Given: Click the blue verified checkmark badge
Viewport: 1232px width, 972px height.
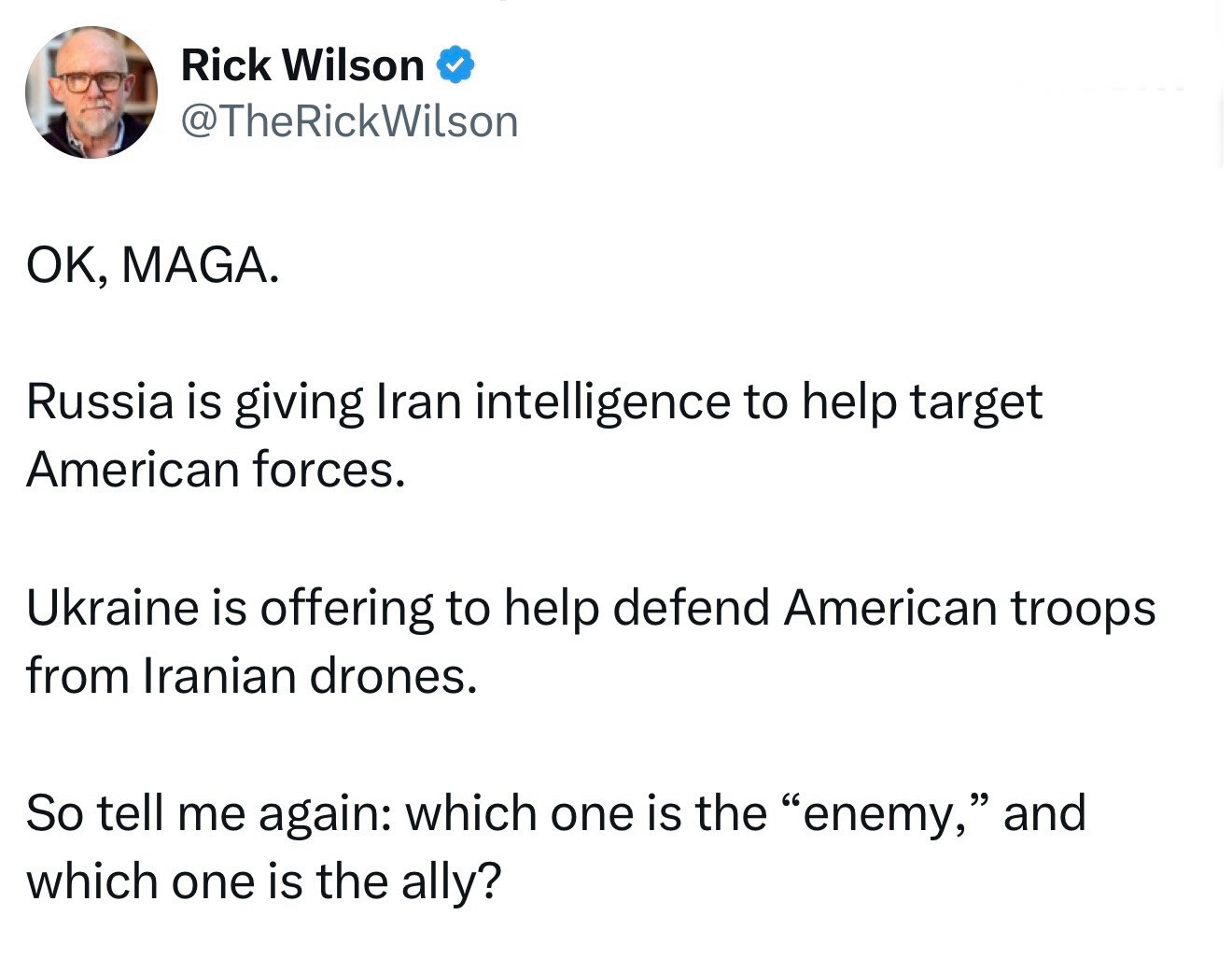Looking at the screenshot, I should (456, 64).
